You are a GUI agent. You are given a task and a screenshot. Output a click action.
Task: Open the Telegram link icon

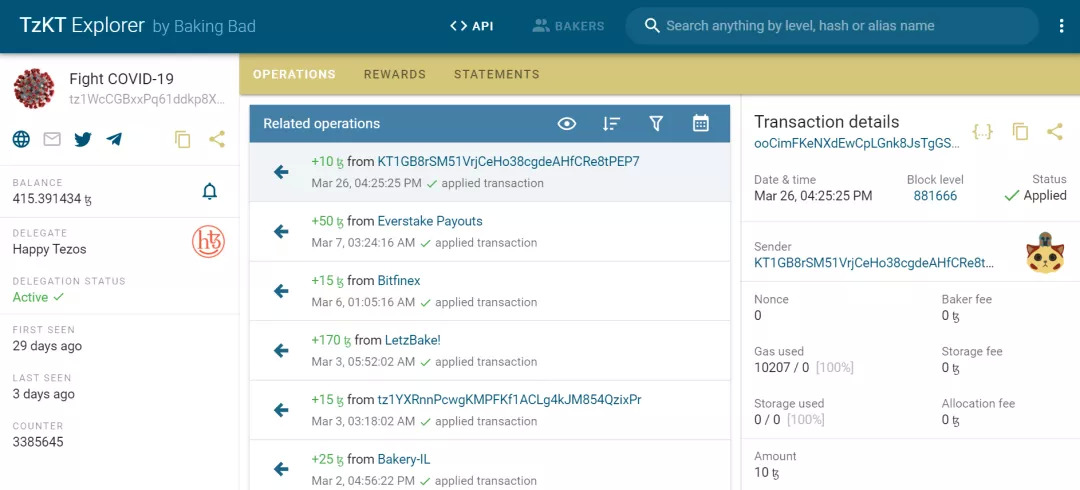[114, 139]
